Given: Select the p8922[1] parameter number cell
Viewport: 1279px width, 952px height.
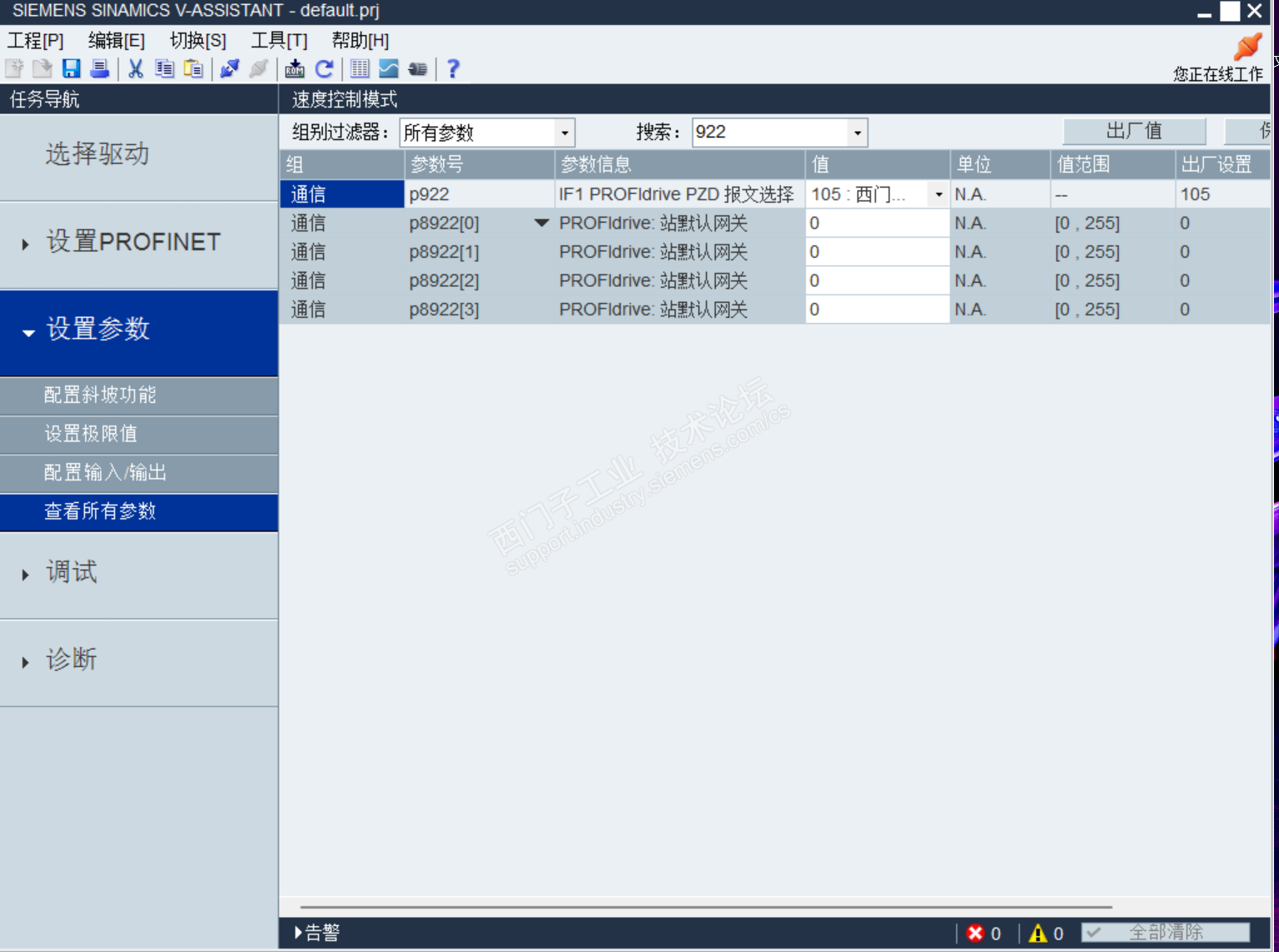Looking at the screenshot, I should point(480,252).
